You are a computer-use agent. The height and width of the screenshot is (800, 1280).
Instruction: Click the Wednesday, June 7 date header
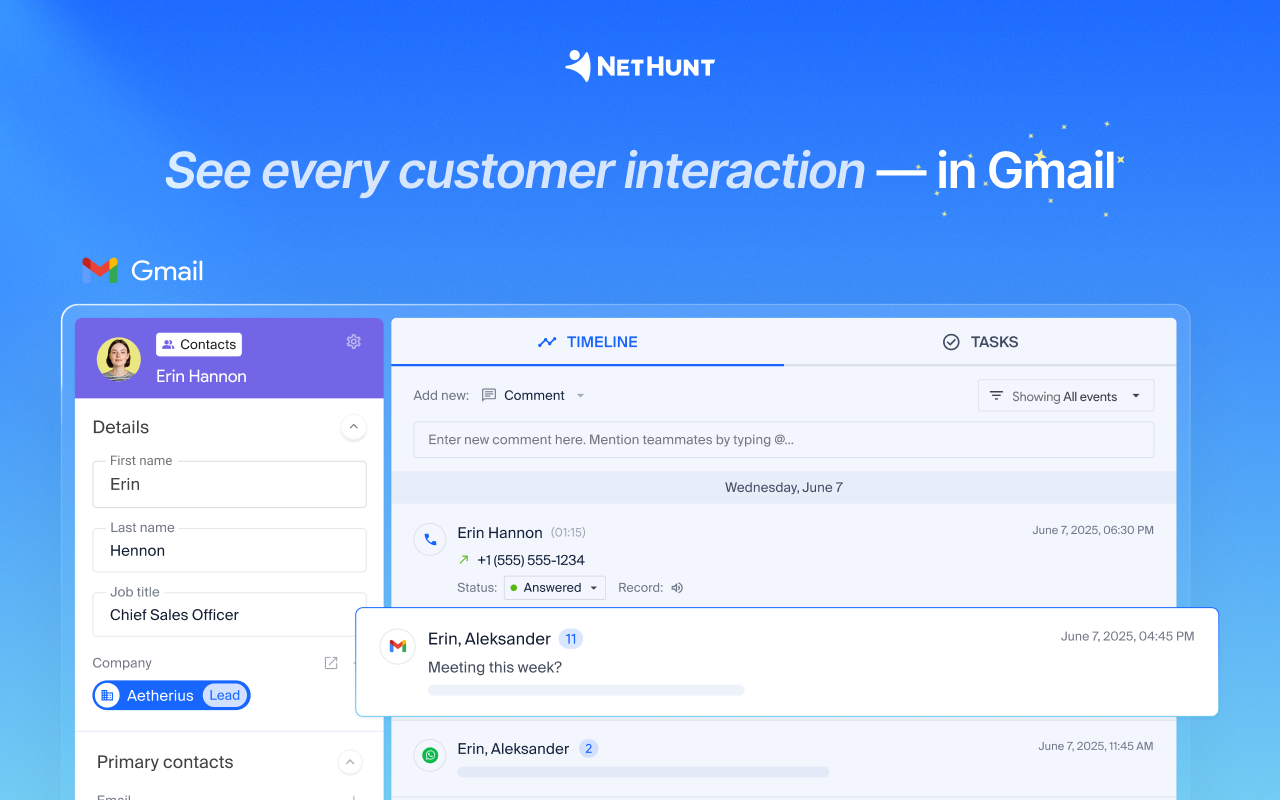pyautogui.click(x=784, y=487)
